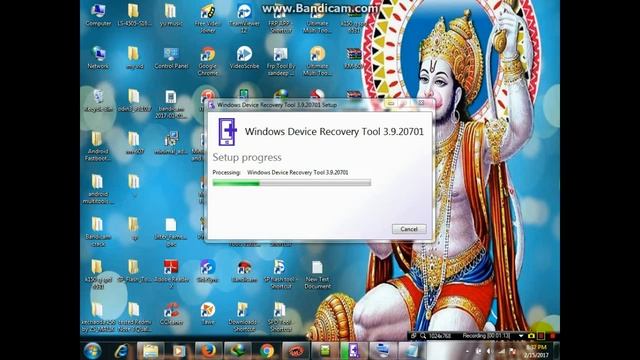Select the SP flash tool Shortcut icon

(x=280, y=274)
